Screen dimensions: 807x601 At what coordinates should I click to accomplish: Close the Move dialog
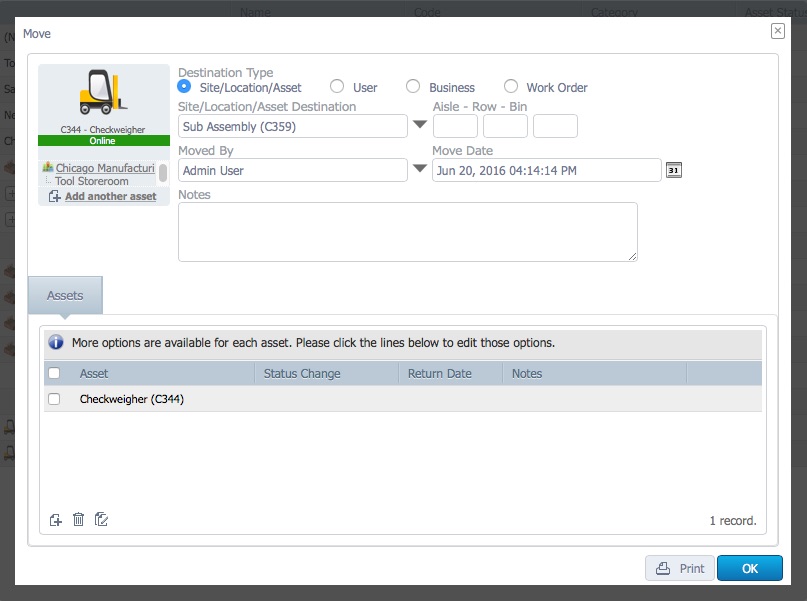[x=777, y=31]
